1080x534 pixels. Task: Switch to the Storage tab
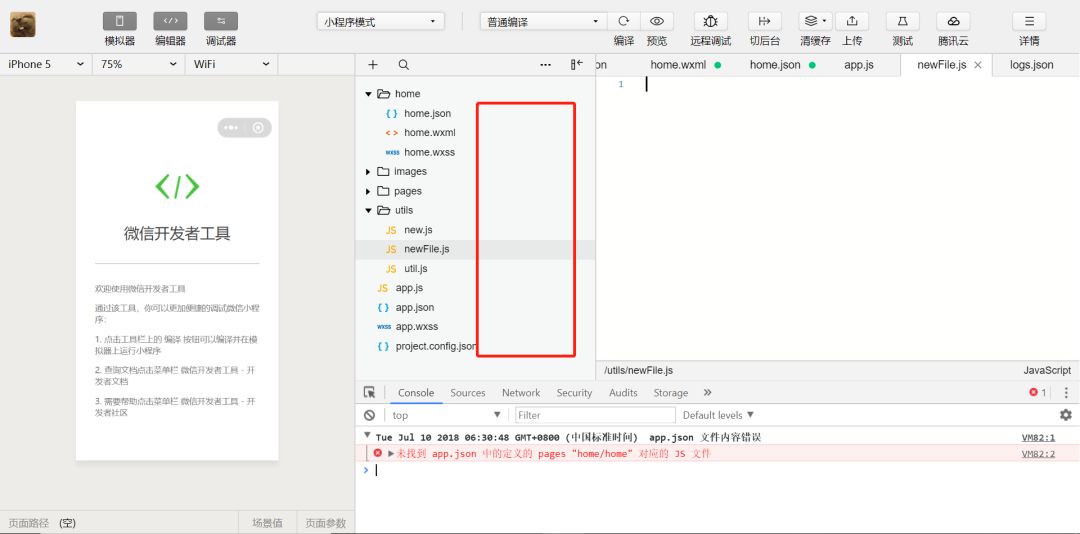click(x=671, y=393)
